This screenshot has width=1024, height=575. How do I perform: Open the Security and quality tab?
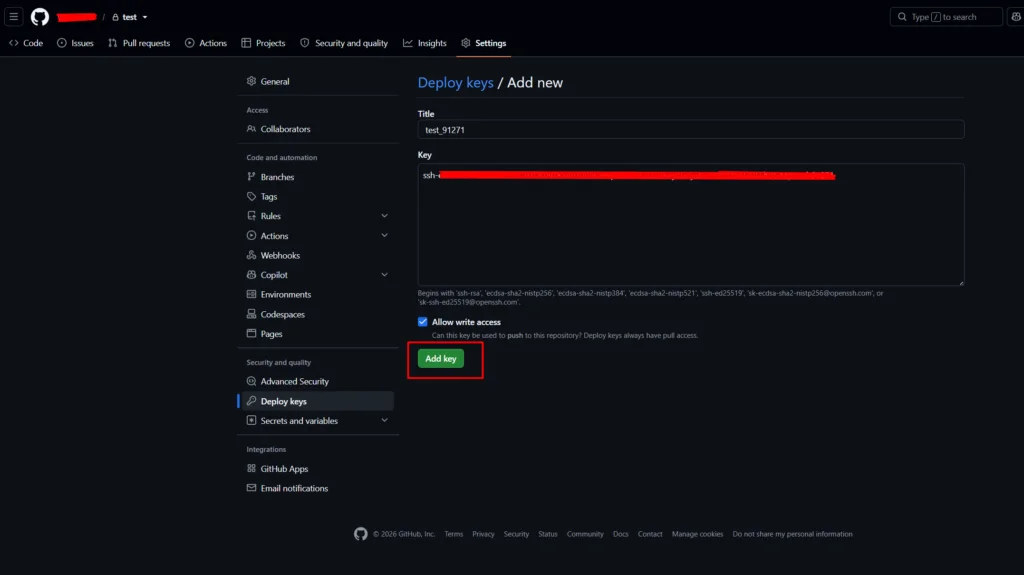tap(344, 43)
